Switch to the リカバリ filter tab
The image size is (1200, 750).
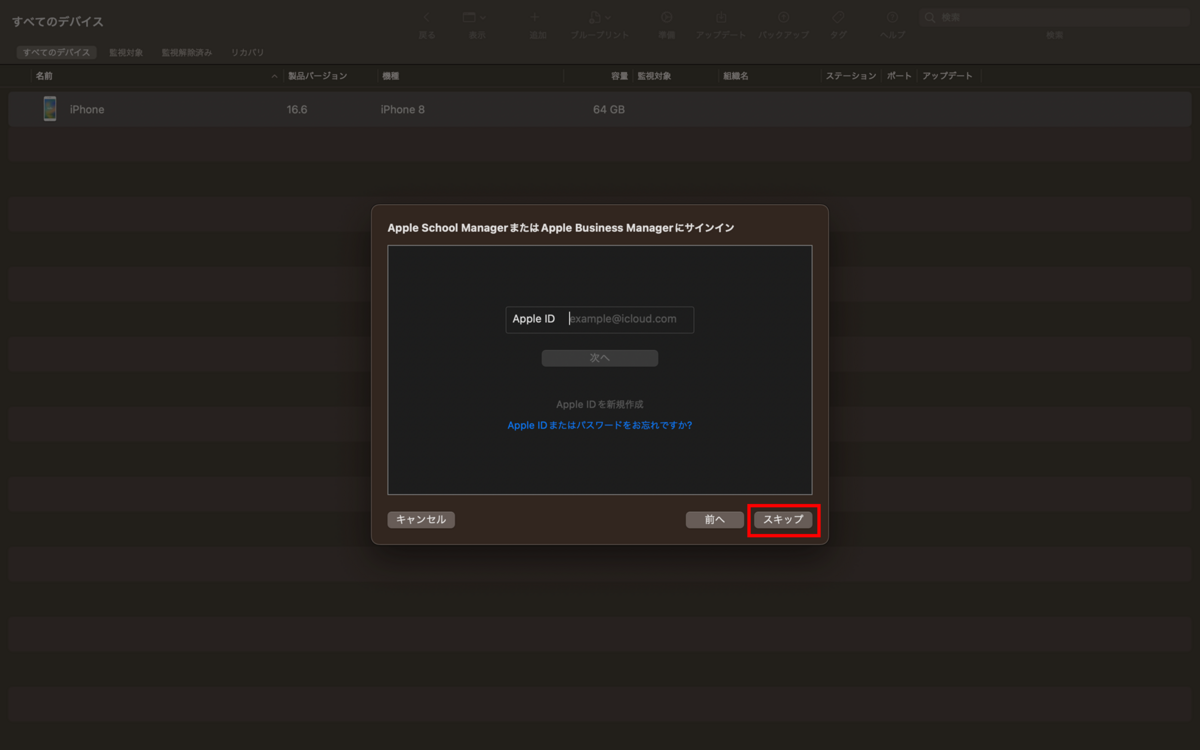click(x=248, y=52)
